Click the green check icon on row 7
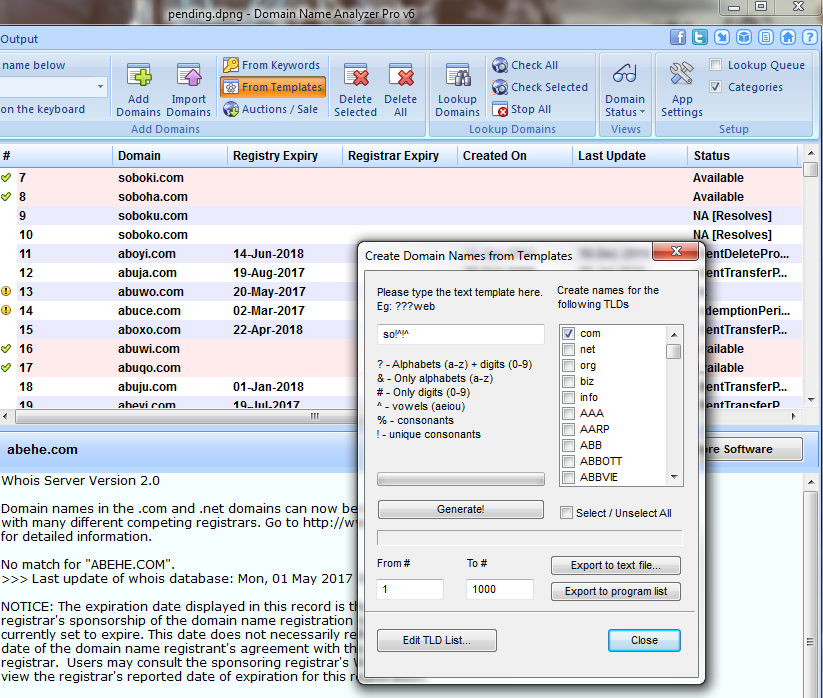823x698 pixels. 6,178
